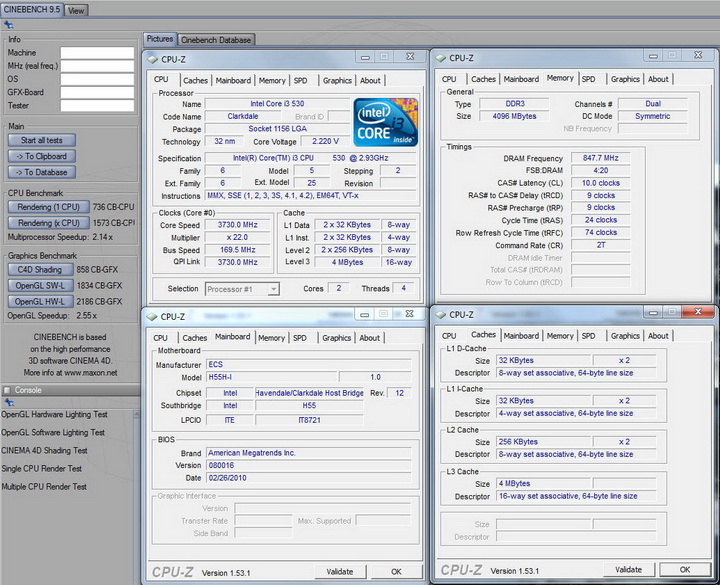The width and height of the screenshot is (720, 585).
Task: Select the CINEMA 4D Shading Test console entry
Action: pos(44,450)
